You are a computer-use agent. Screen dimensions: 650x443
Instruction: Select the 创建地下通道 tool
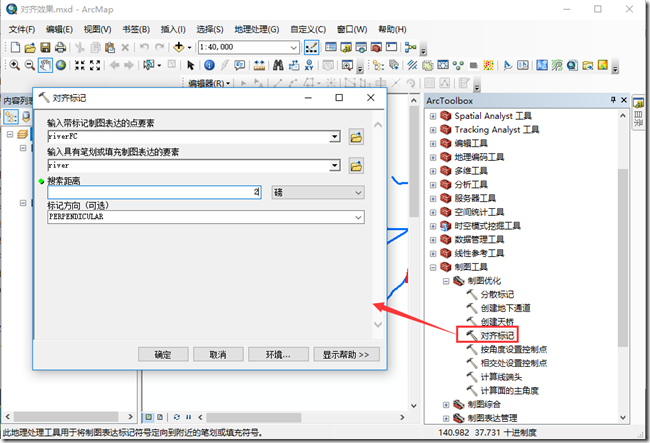pos(505,308)
